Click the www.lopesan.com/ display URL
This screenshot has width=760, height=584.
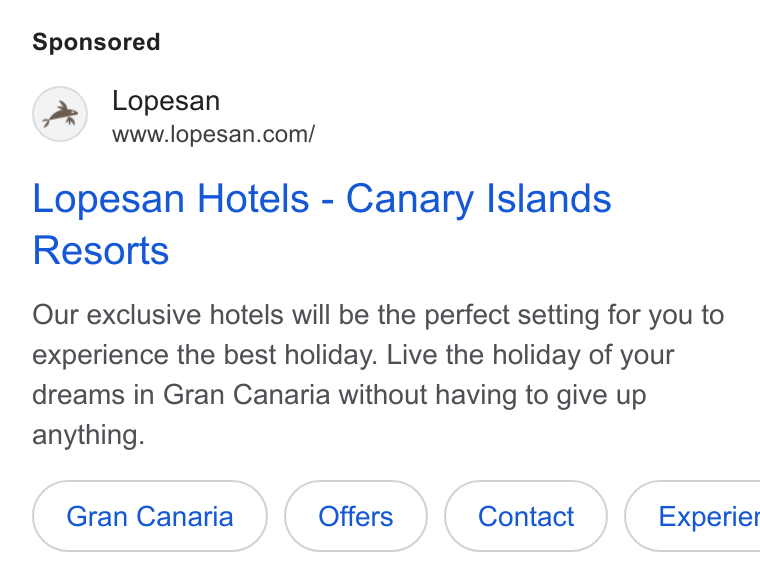[x=214, y=135]
